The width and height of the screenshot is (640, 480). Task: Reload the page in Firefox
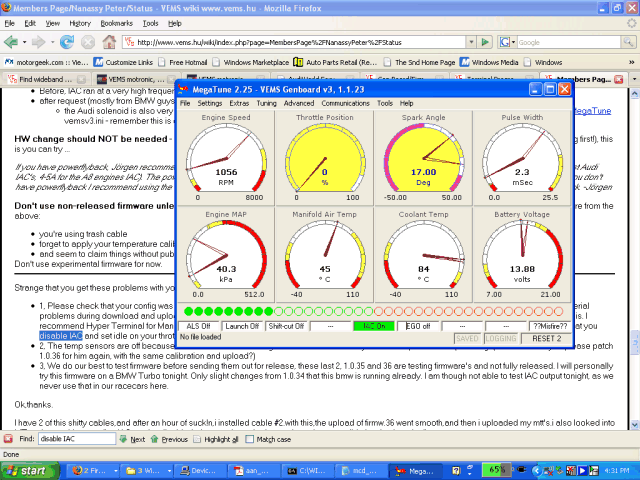tap(67, 42)
